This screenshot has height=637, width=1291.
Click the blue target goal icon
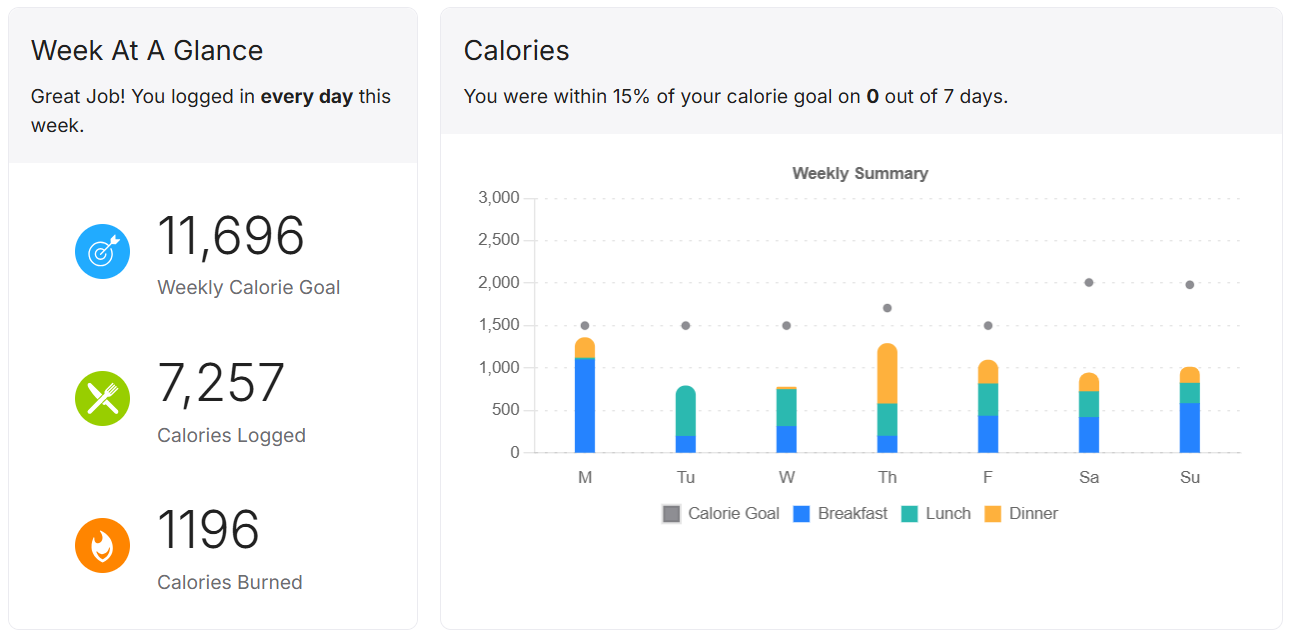(x=102, y=252)
